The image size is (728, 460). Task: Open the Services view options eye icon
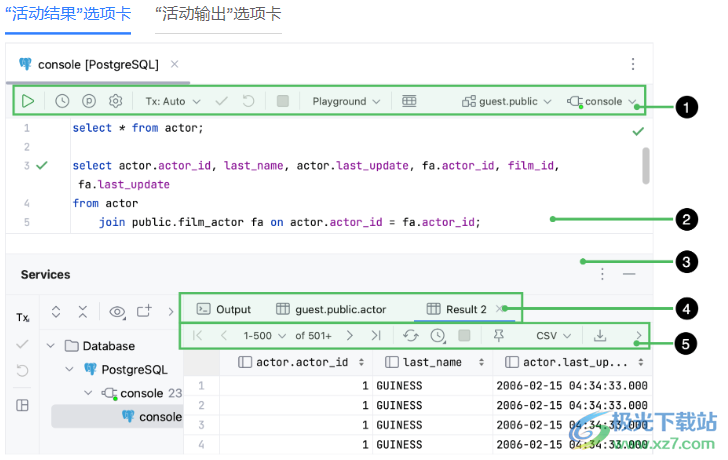point(117,312)
